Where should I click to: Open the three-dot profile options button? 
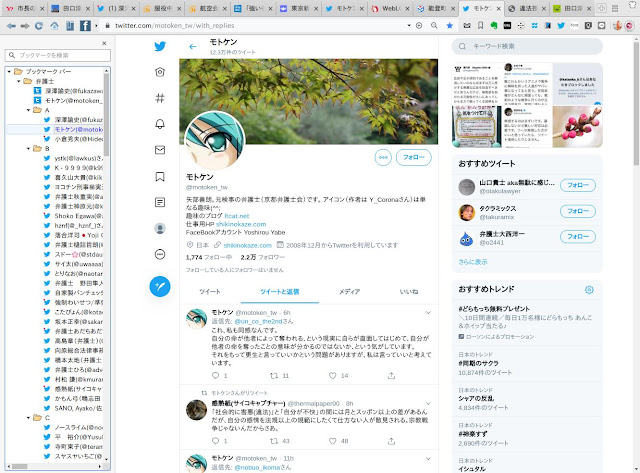click(x=383, y=158)
